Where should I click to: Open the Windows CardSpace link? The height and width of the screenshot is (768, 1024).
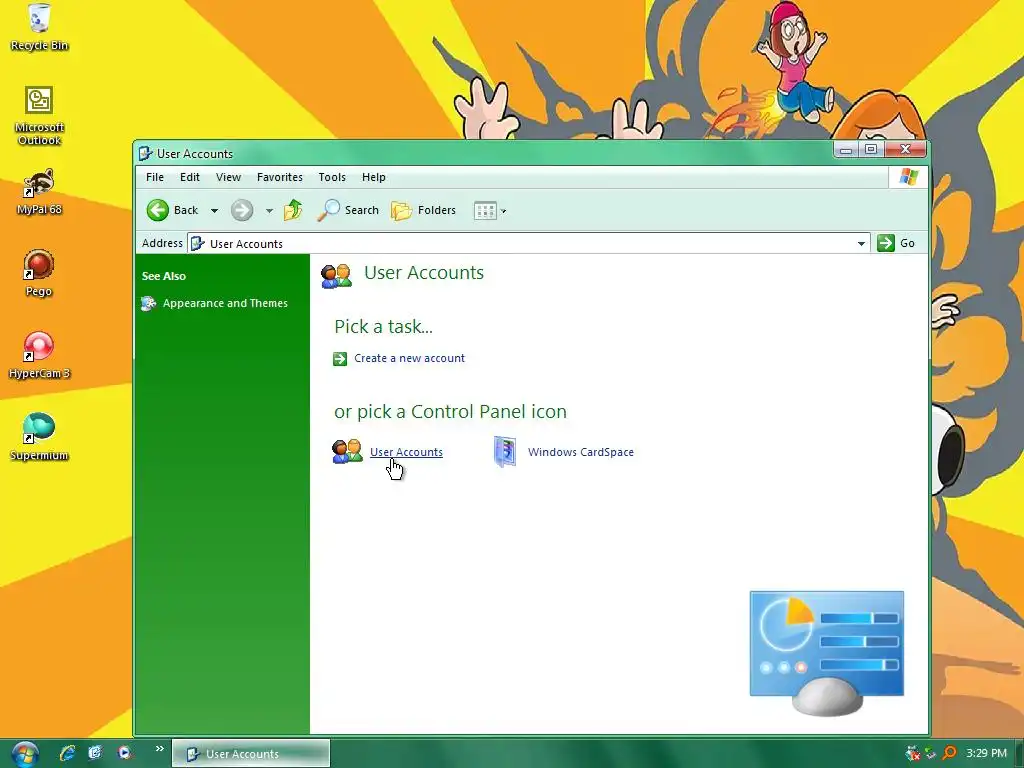(x=581, y=452)
